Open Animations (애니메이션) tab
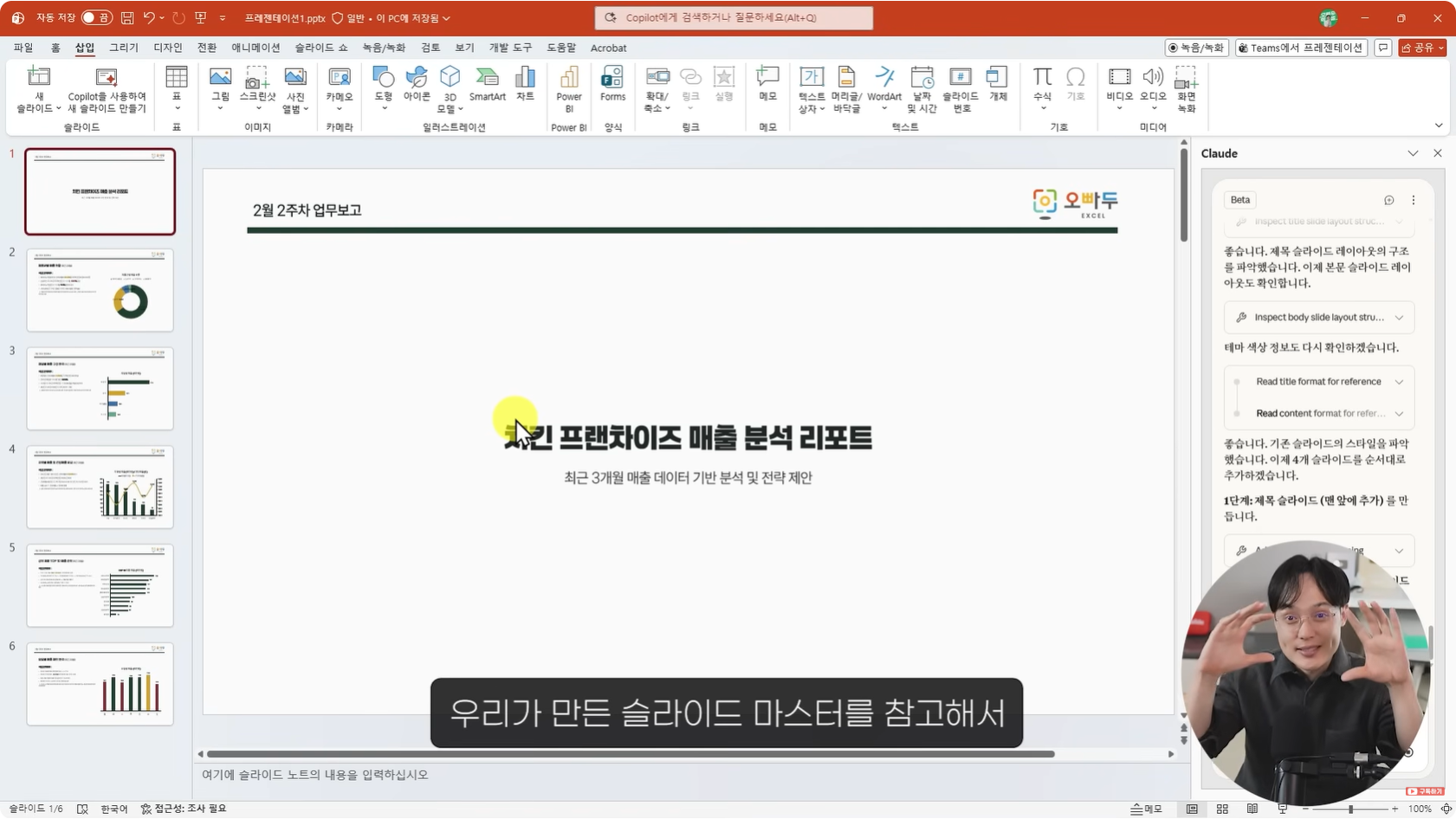Screen dimensions: 1456x819 tap(256, 48)
